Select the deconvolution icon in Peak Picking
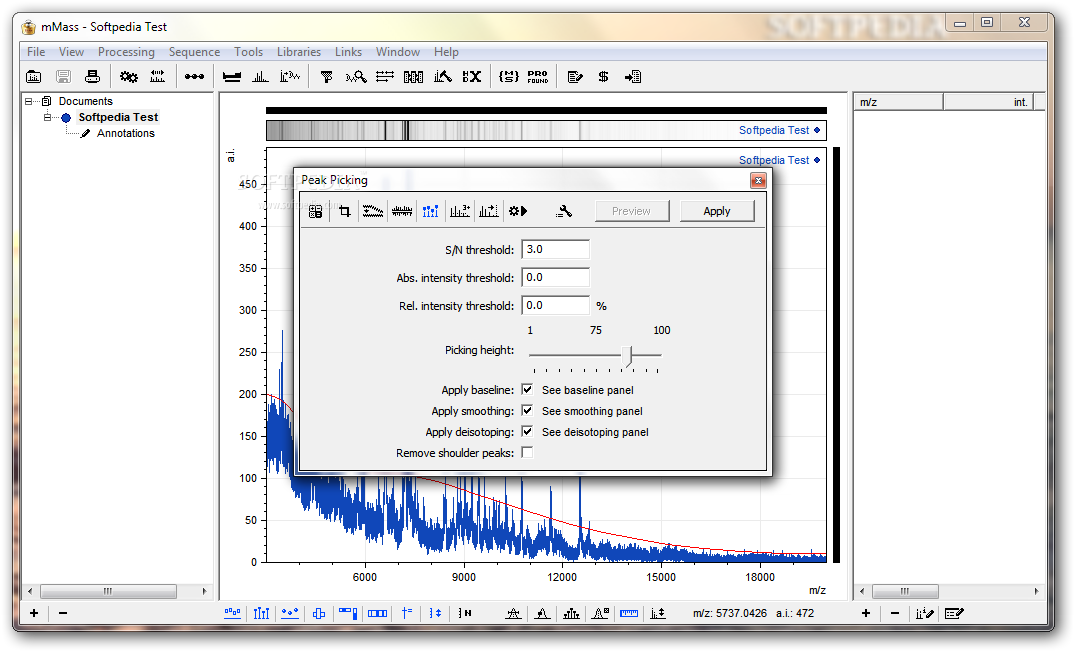The image size is (1075, 652). pos(489,211)
